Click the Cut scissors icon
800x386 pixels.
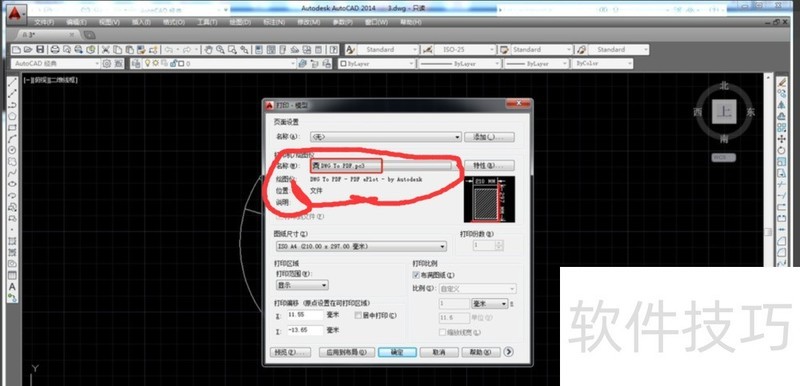(106, 49)
